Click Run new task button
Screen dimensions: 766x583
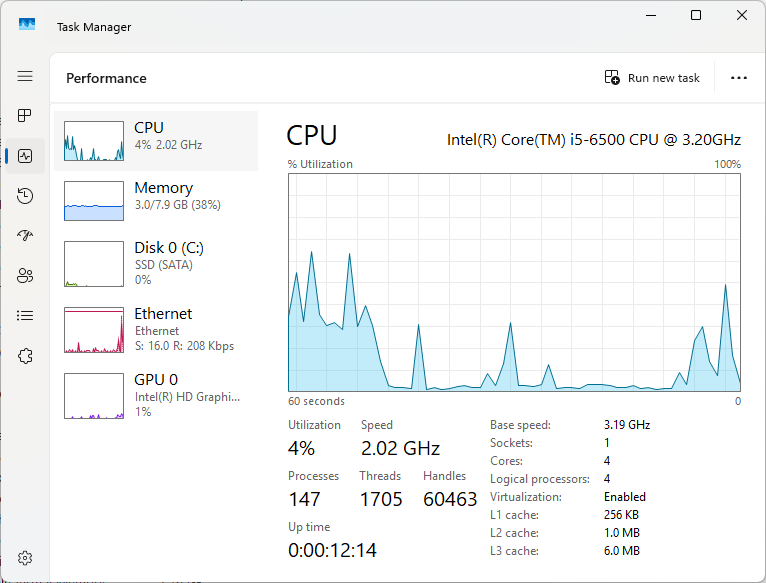tap(652, 78)
